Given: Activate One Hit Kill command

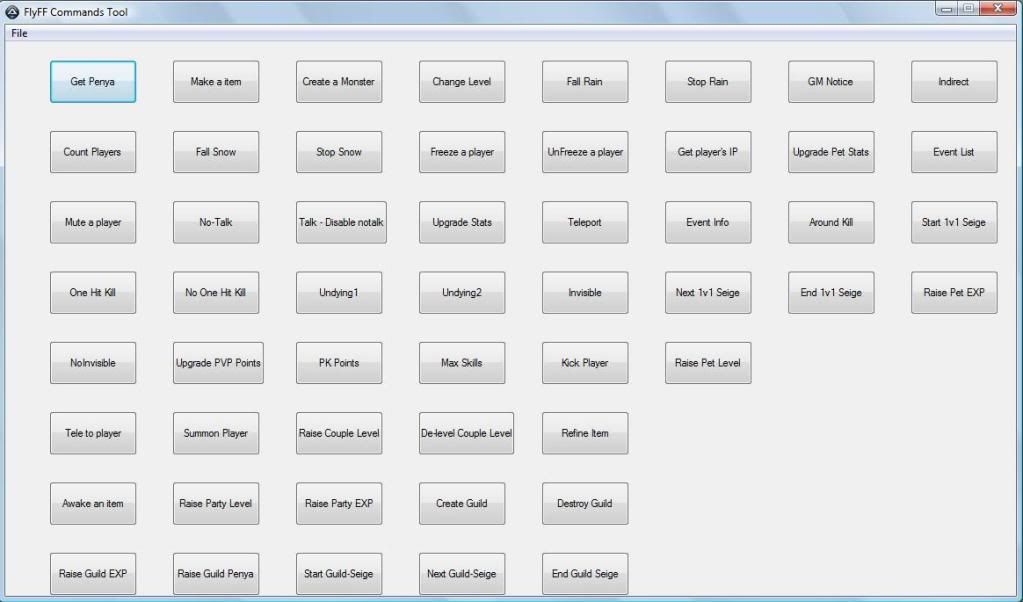Looking at the screenshot, I should (93, 293).
